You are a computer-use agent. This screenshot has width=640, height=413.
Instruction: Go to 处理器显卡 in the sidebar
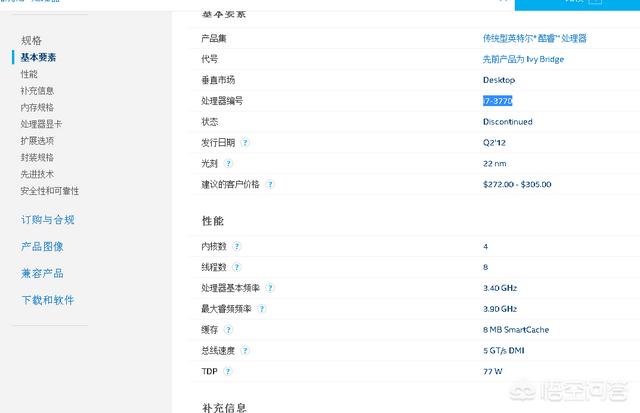coord(41,124)
